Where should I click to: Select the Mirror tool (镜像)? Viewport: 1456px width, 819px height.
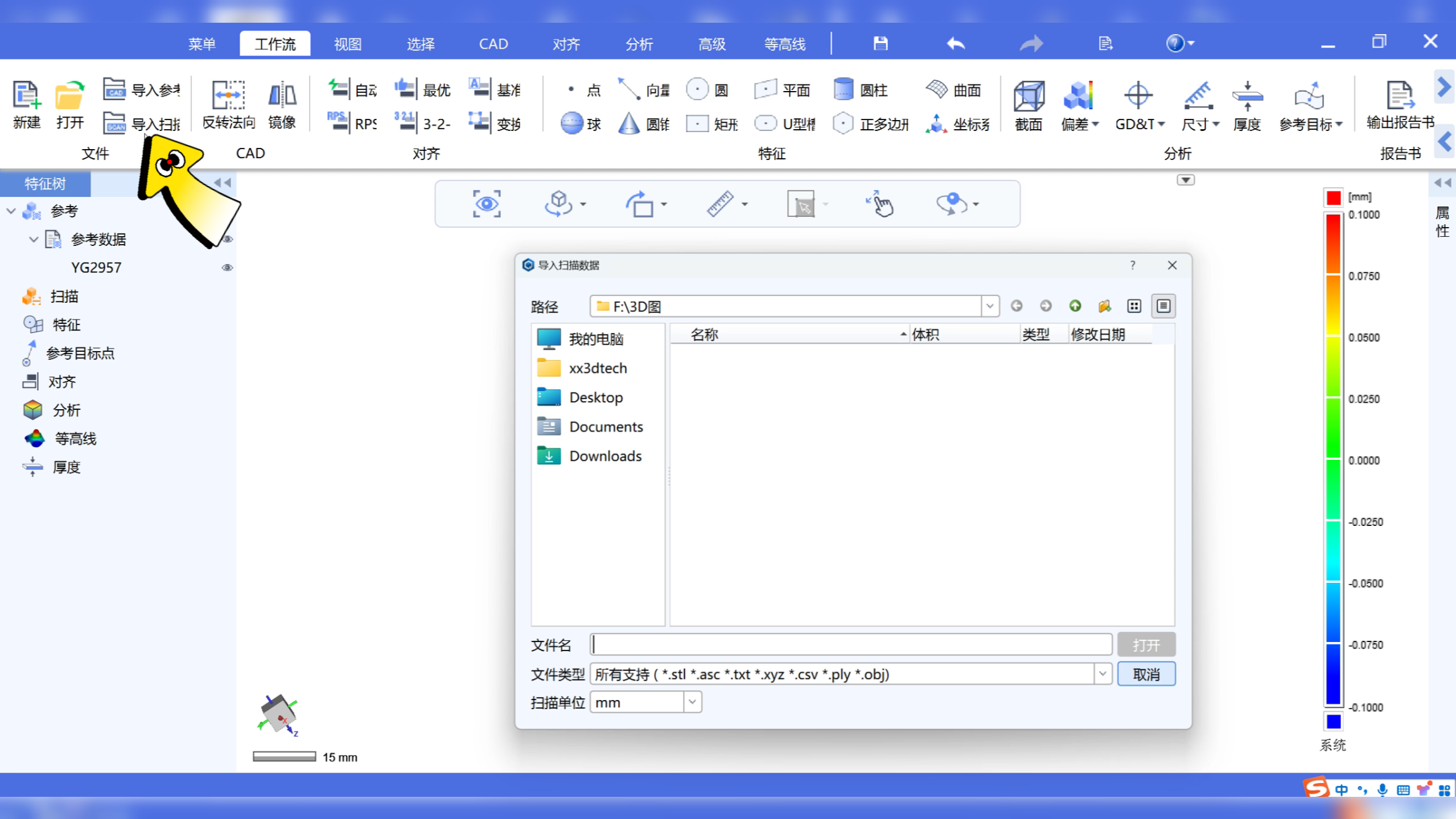click(282, 104)
